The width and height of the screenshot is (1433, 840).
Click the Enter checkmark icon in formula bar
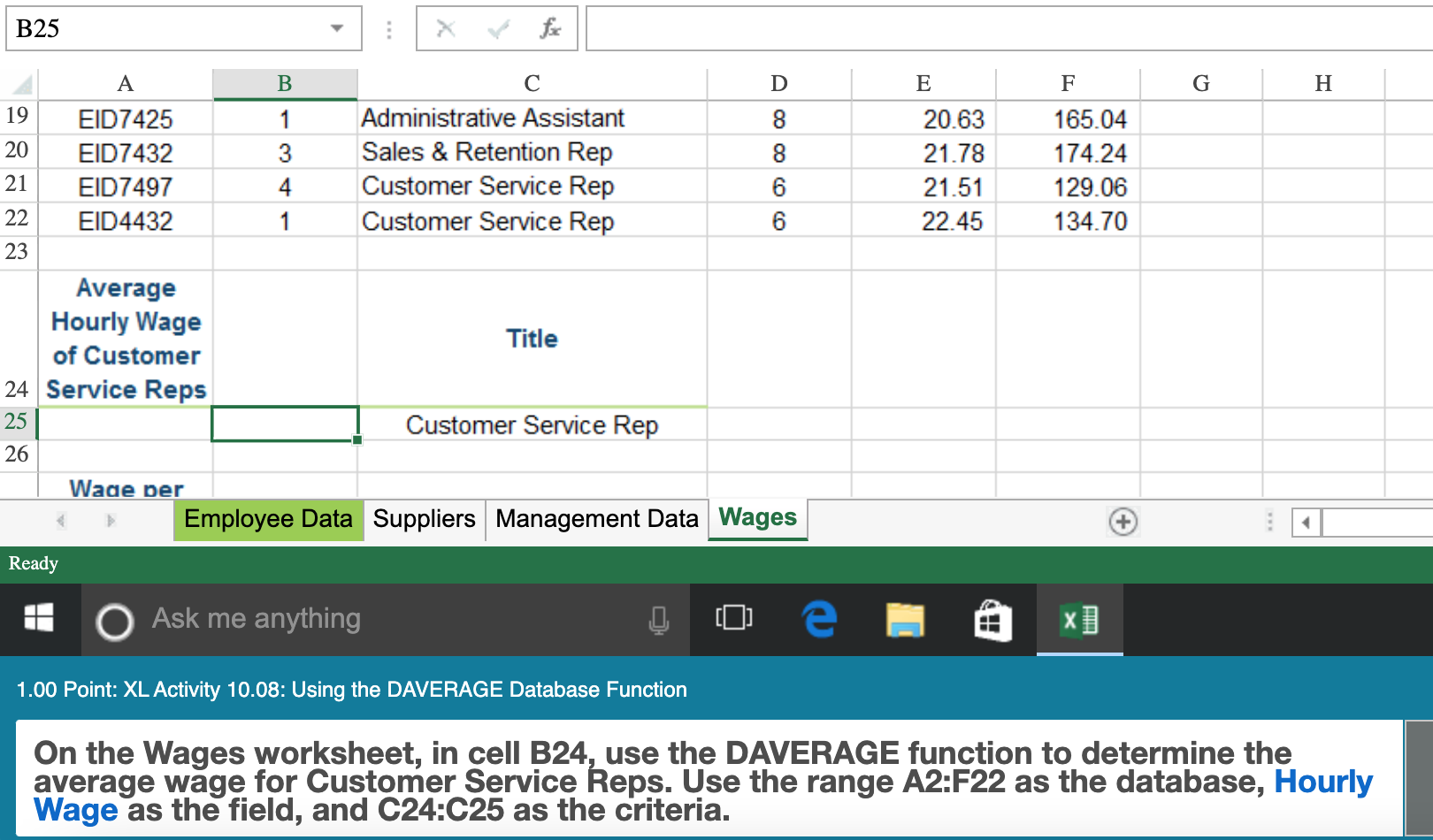coord(498,29)
